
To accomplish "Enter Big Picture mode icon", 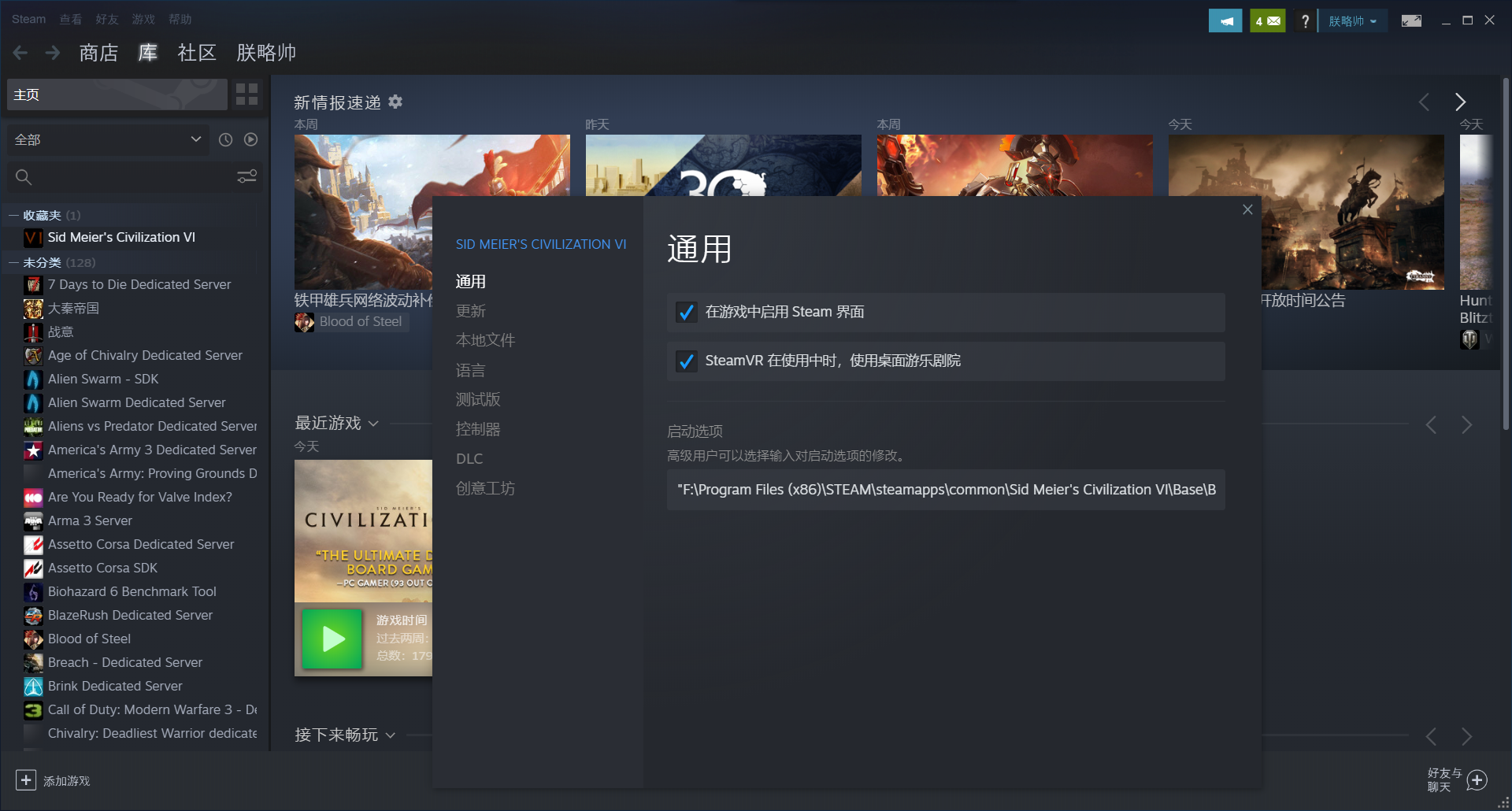I will [x=1411, y=21].
